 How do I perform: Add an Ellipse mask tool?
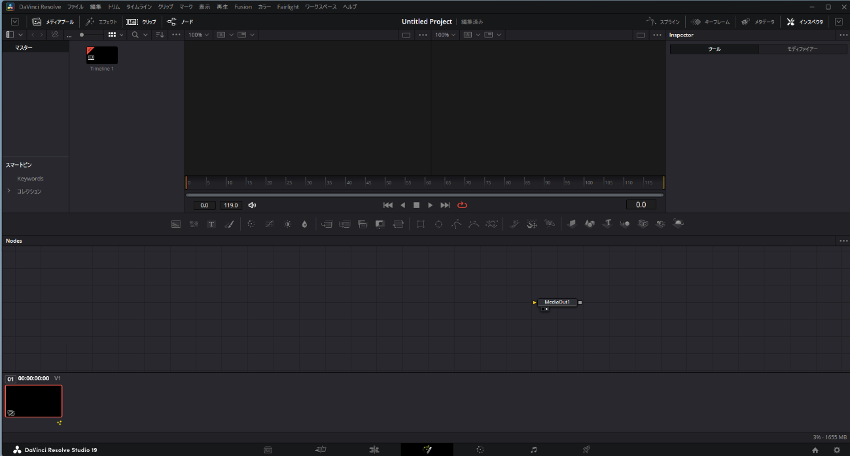tap(438, 224)
